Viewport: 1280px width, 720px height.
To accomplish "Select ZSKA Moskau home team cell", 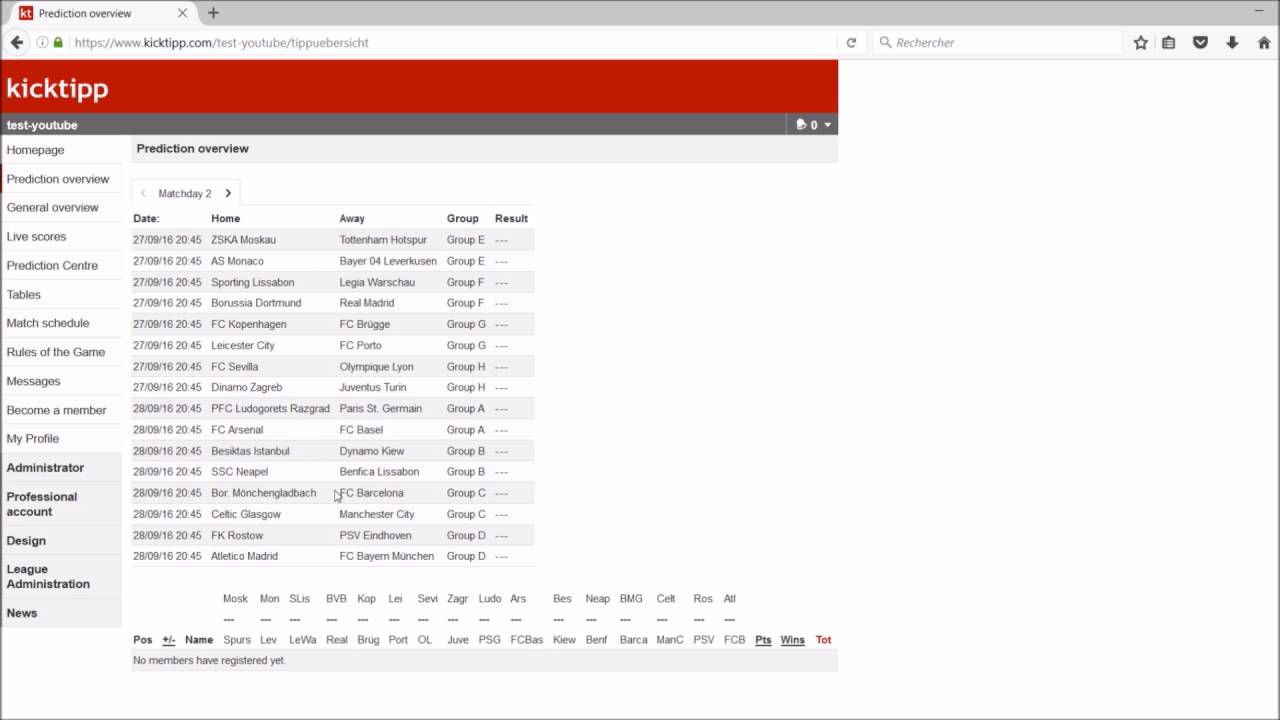I will (243, 240).
